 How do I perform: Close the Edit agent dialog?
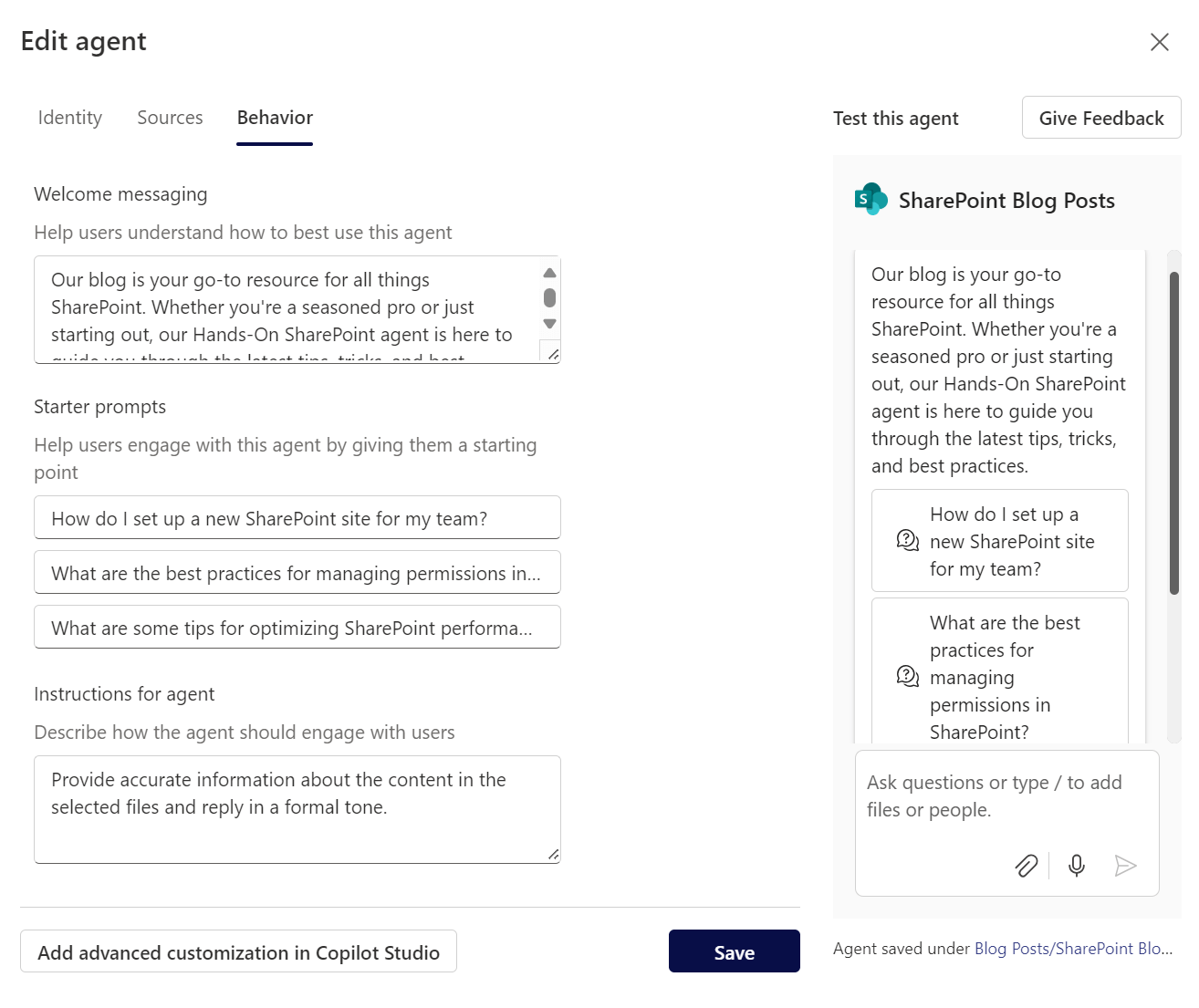[1159, 42]
